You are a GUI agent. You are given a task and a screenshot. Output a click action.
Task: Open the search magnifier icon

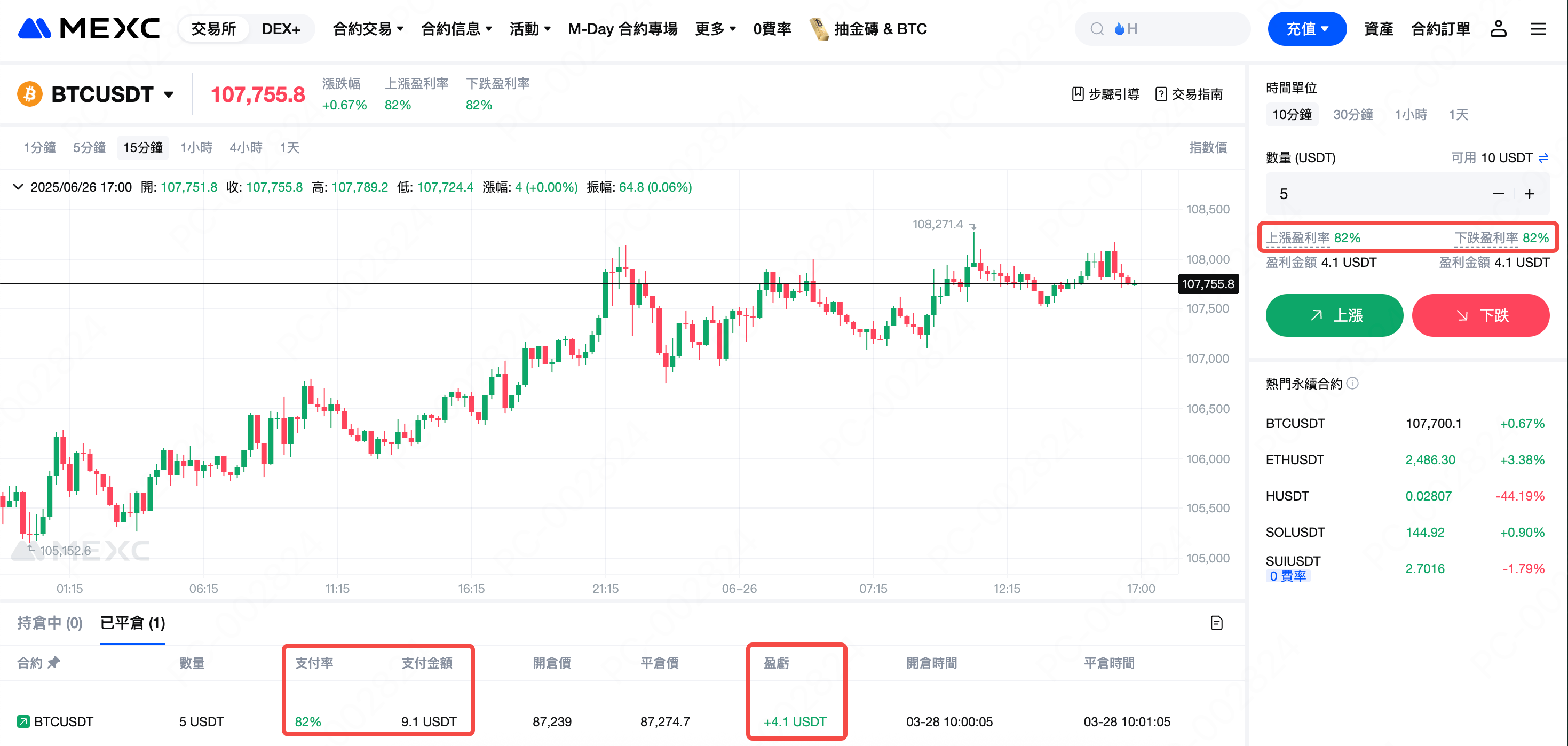tap(1097, 29)
